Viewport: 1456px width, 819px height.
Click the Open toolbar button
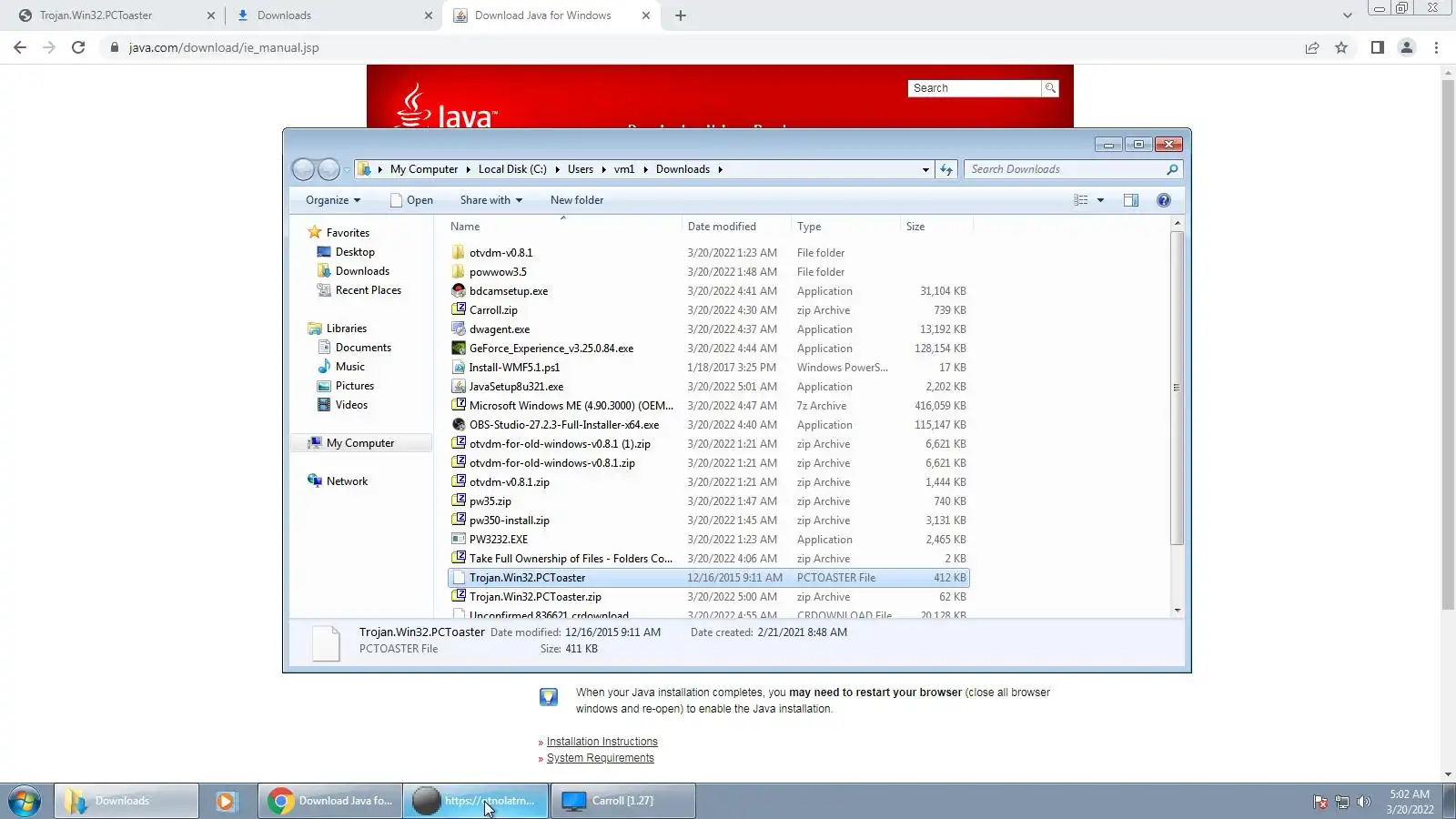point(411,200)
